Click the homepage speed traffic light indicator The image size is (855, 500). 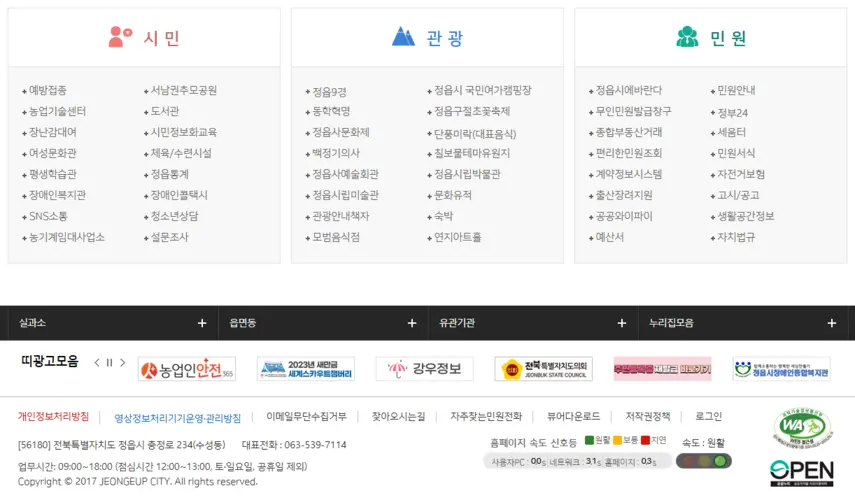[x=704, y=461]
